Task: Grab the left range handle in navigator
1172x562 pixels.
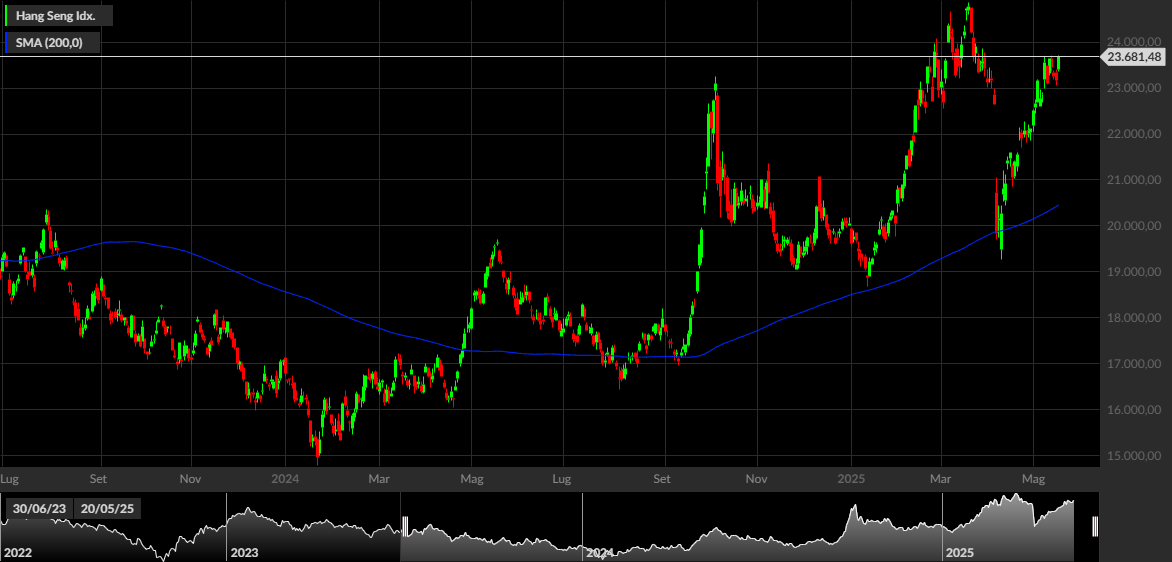Action: click(405, 526)
